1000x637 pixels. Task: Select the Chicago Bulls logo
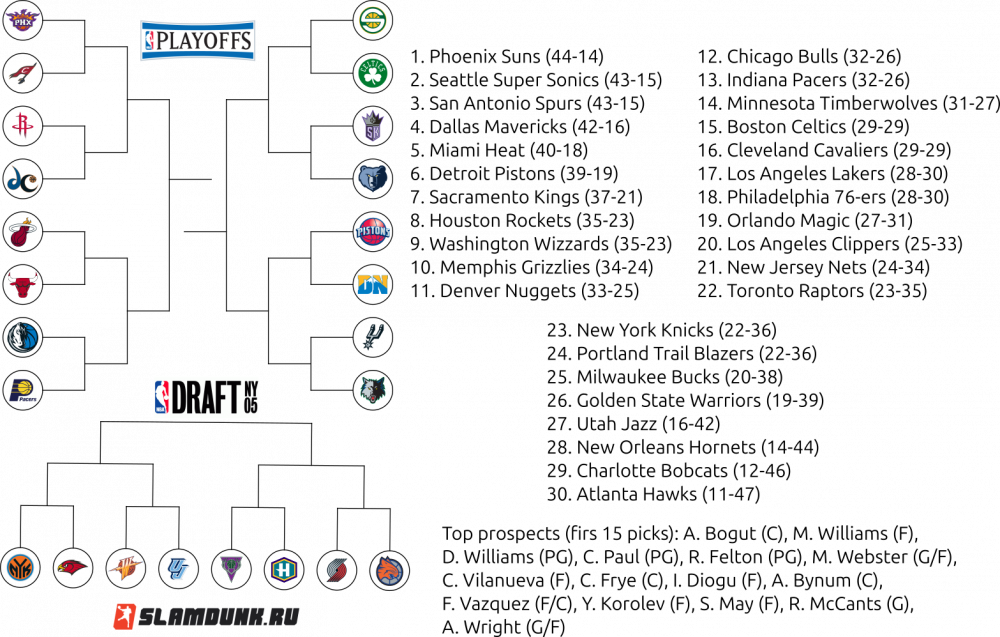tap(23, 285)
